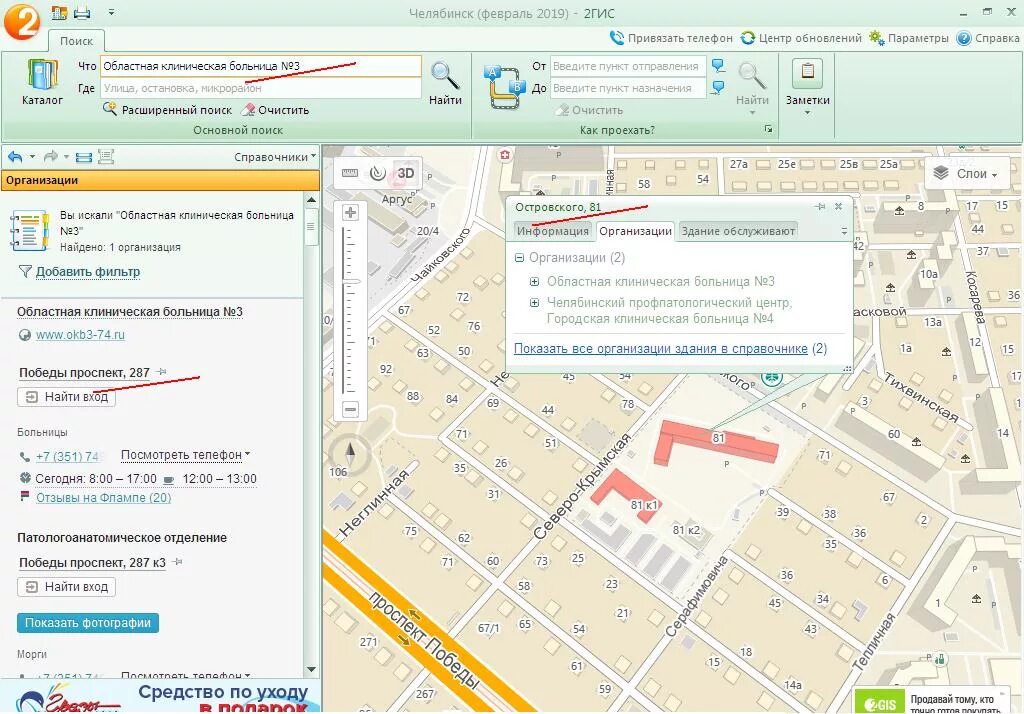Image resolution: width=1024 pixels, height=714 pixels.
Task: Click the map zoom slider handle
Action: 351,282
